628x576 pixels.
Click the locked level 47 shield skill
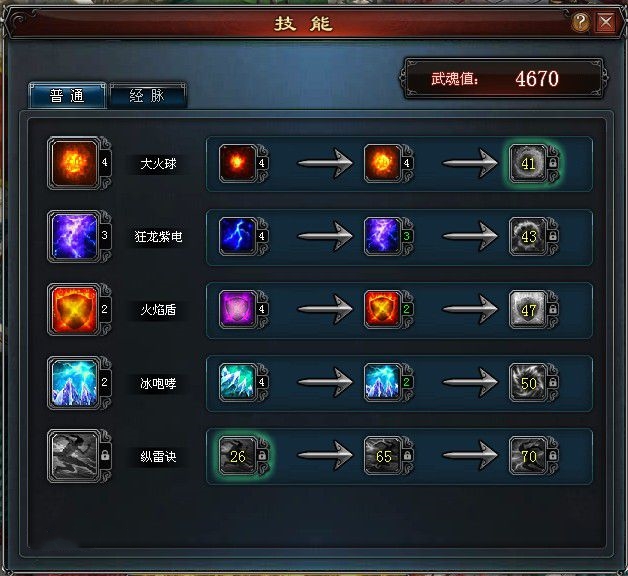click(x=528, y=310)
